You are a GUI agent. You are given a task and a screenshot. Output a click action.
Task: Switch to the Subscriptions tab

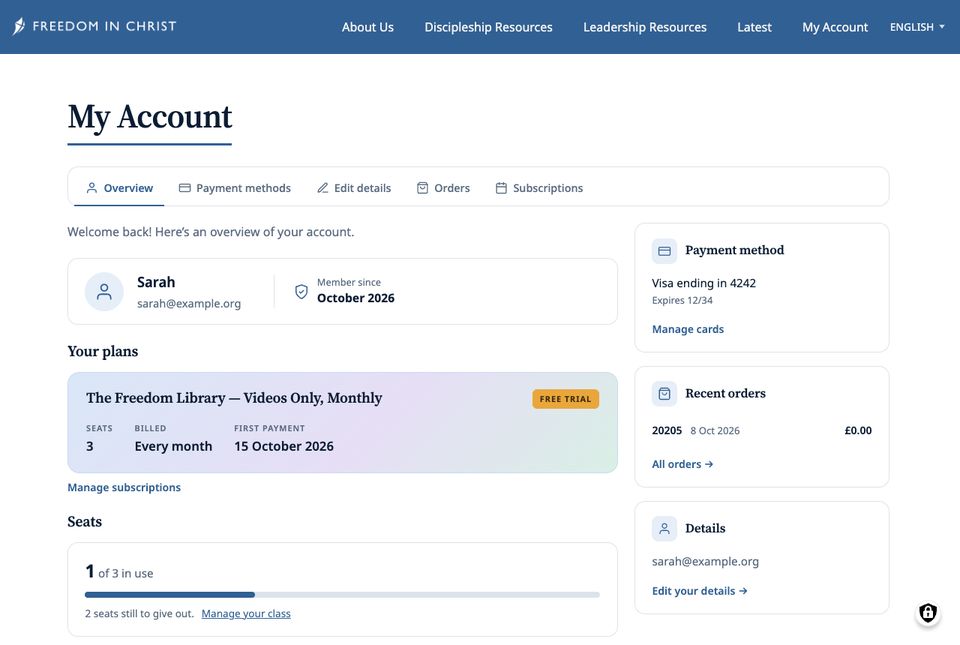click(539, 188)
